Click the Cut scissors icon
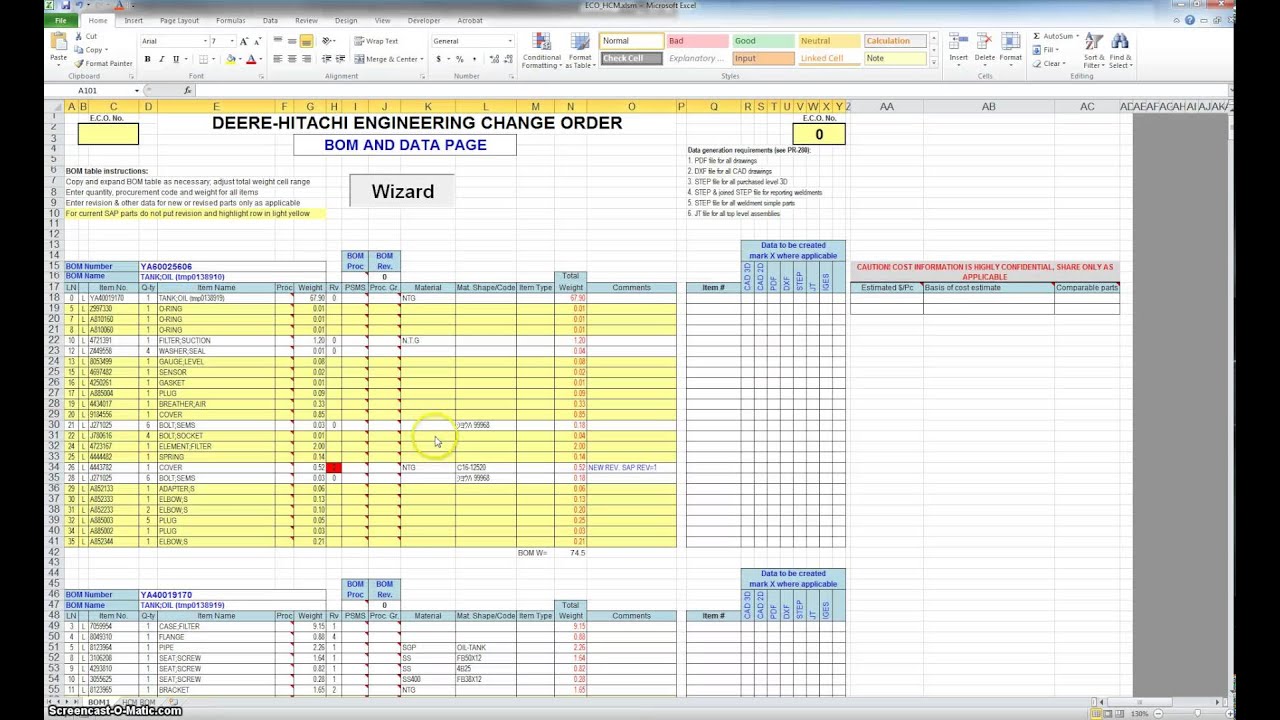Image resolution: width=1280 pixels, height=720 pixels. tap(78, 37)
